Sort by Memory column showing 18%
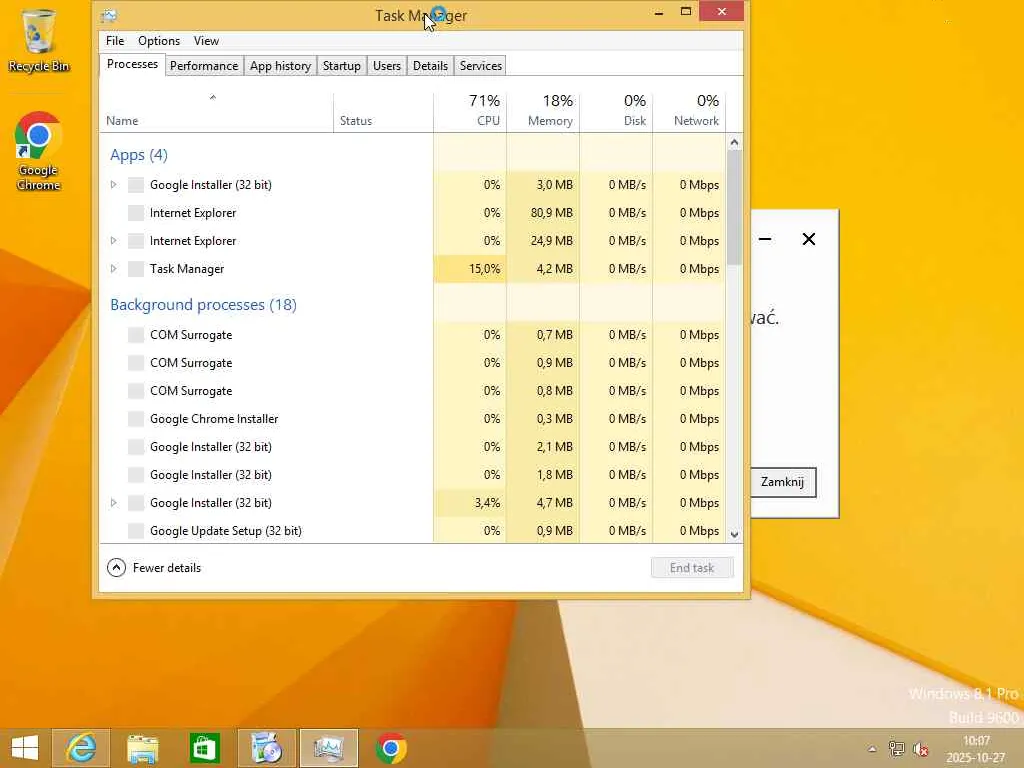Screen dimensions: 1024x768 [x=543, y=110]
